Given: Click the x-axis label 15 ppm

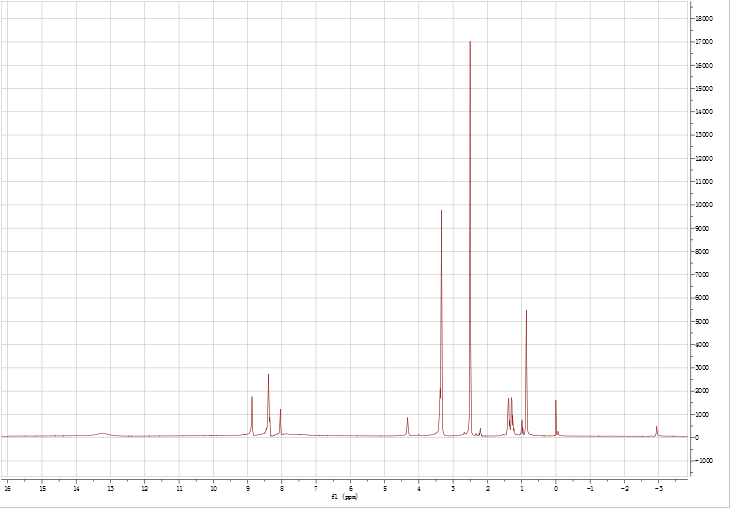Looking at the screenshot, I should click(42, 488).
